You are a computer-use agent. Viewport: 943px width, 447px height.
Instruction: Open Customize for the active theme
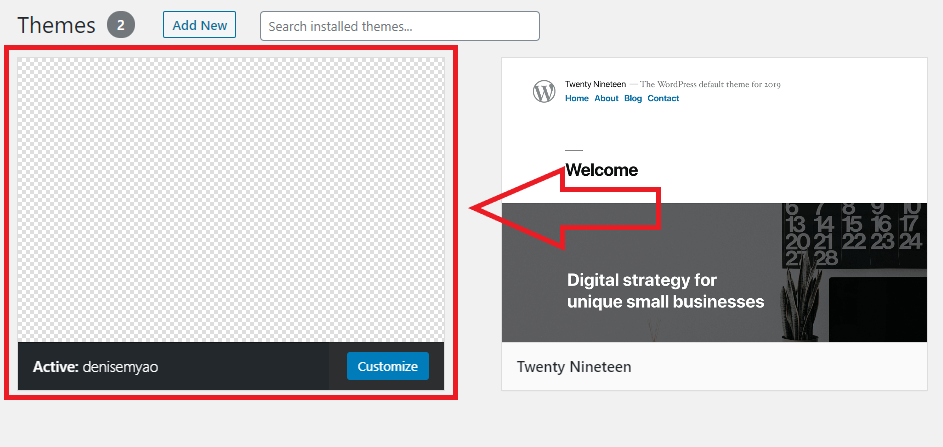click(387, 366)
